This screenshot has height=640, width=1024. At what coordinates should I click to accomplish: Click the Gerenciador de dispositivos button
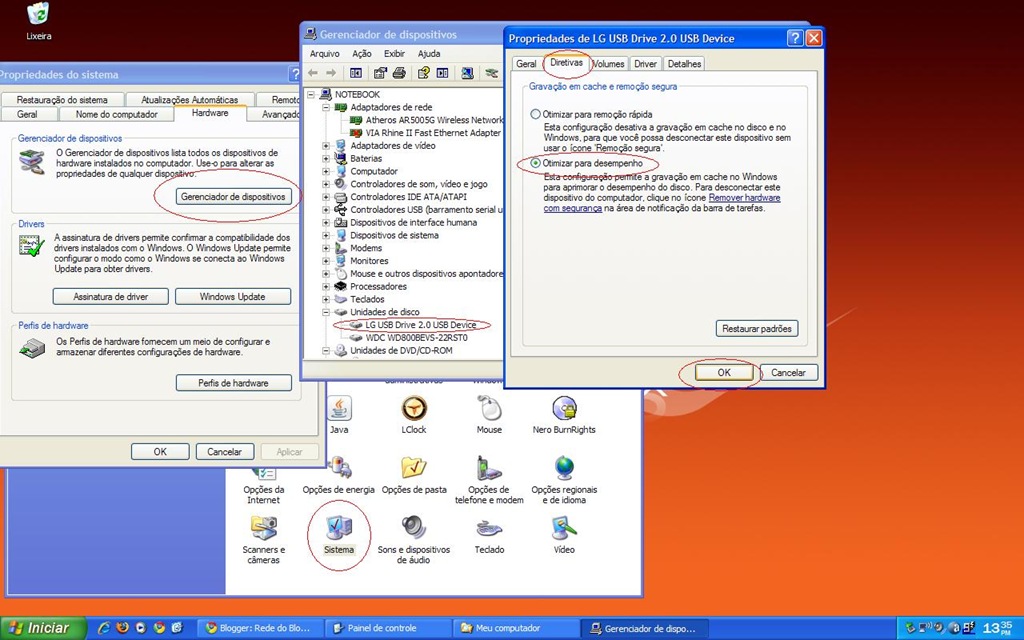tap(233, 196)
